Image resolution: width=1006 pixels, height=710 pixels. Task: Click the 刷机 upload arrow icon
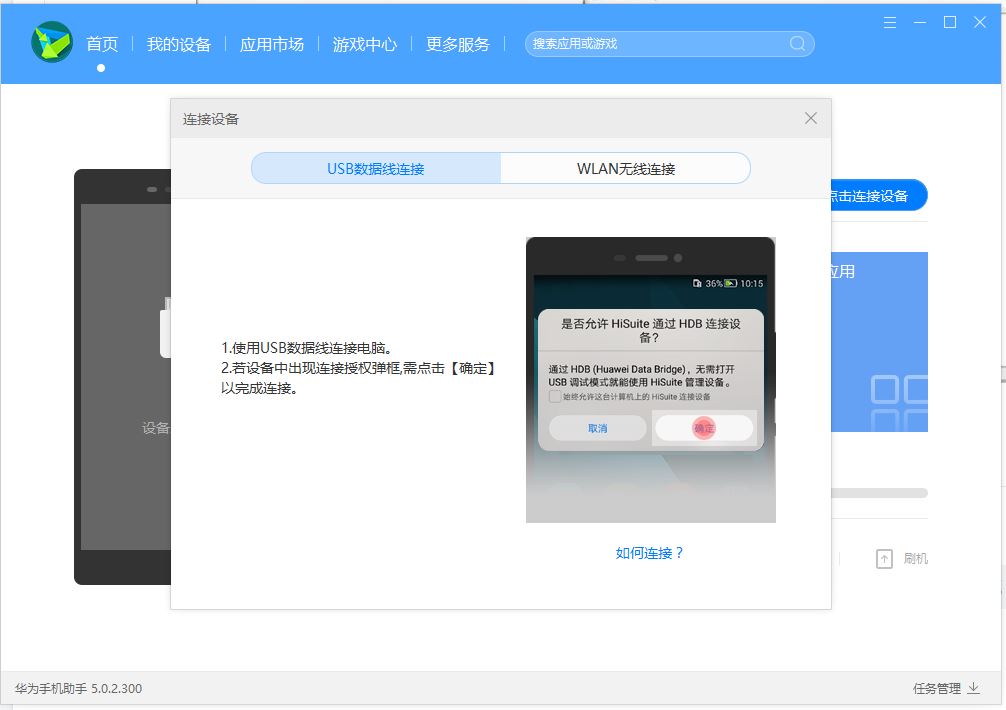884,559
